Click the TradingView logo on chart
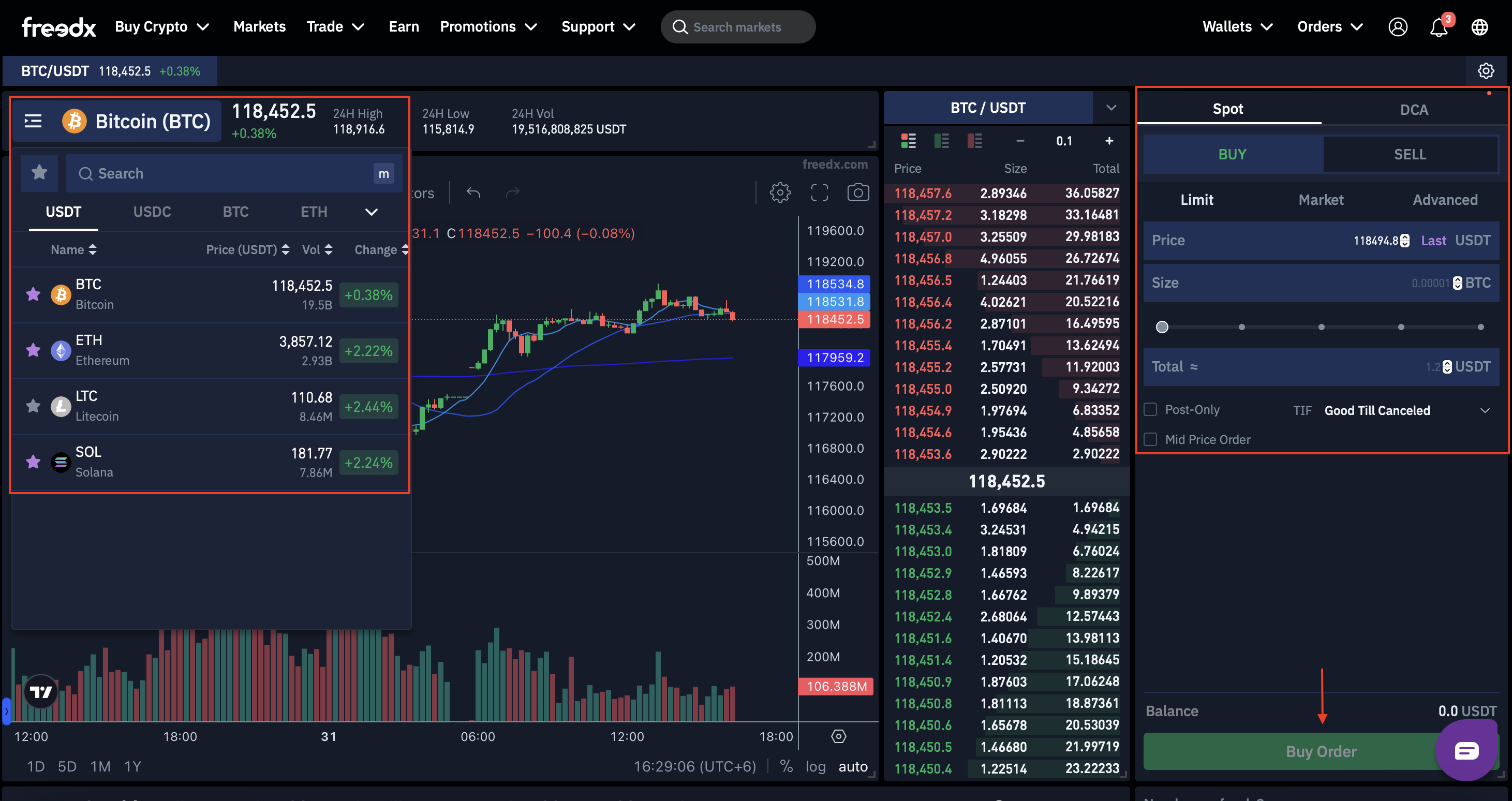 (40, 691)
